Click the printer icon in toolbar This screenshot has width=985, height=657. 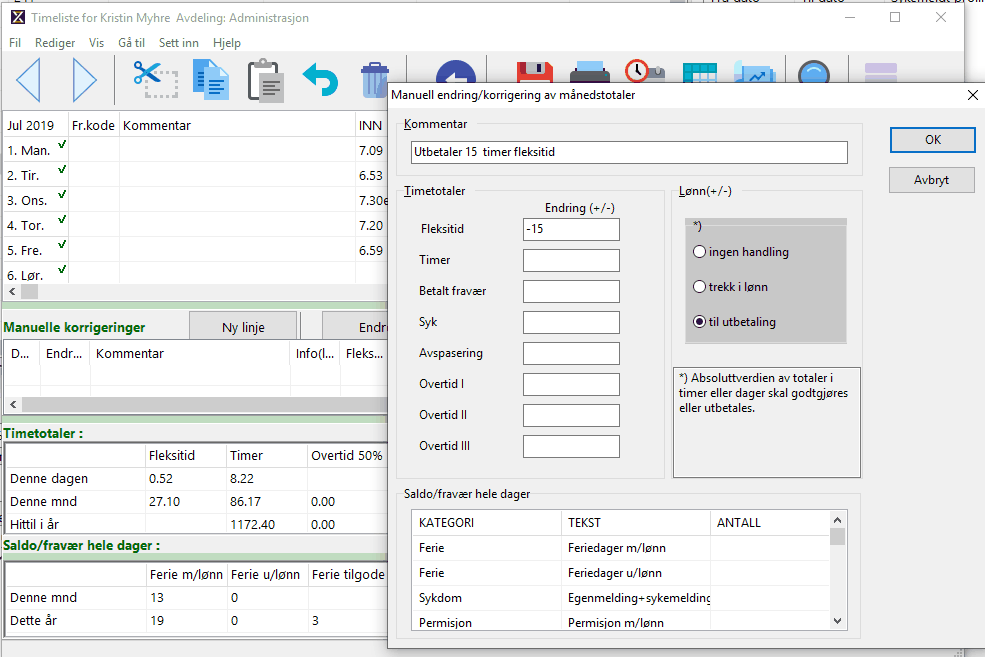point(590,74)
